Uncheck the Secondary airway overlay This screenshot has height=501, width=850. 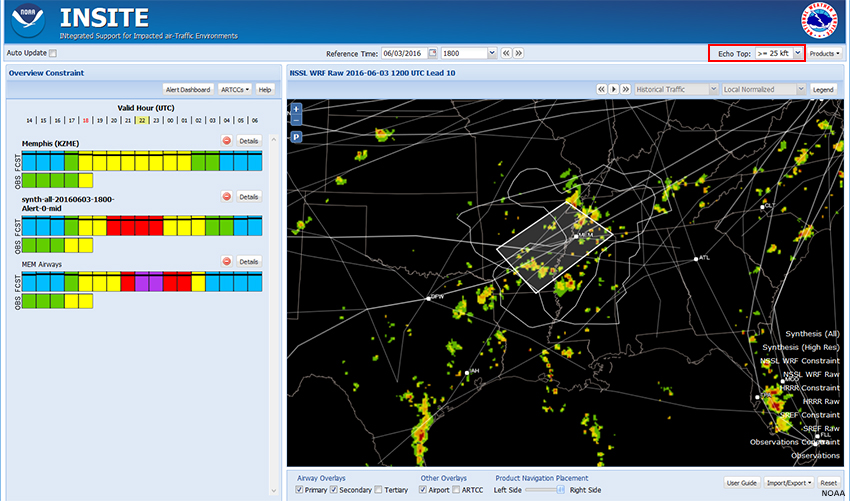pyautogui.click(x=334, y=490)
